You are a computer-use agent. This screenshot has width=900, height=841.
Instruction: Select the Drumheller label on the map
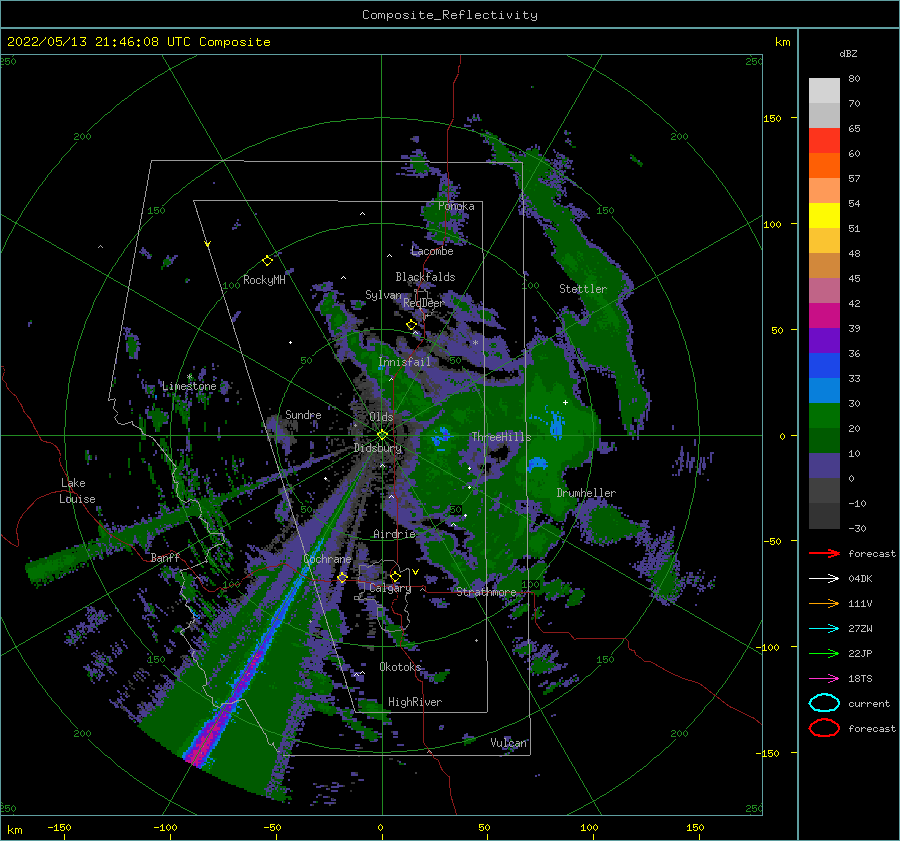586,493
